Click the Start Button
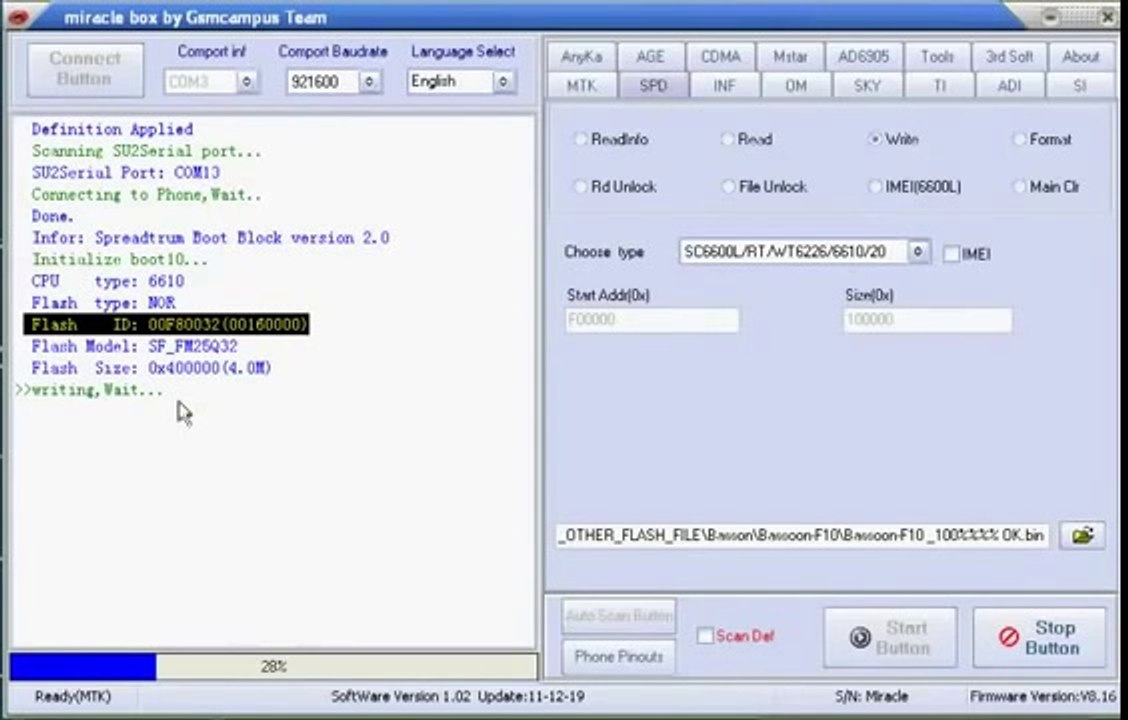This screenshot has width=1128, height=720. [891, 637]
